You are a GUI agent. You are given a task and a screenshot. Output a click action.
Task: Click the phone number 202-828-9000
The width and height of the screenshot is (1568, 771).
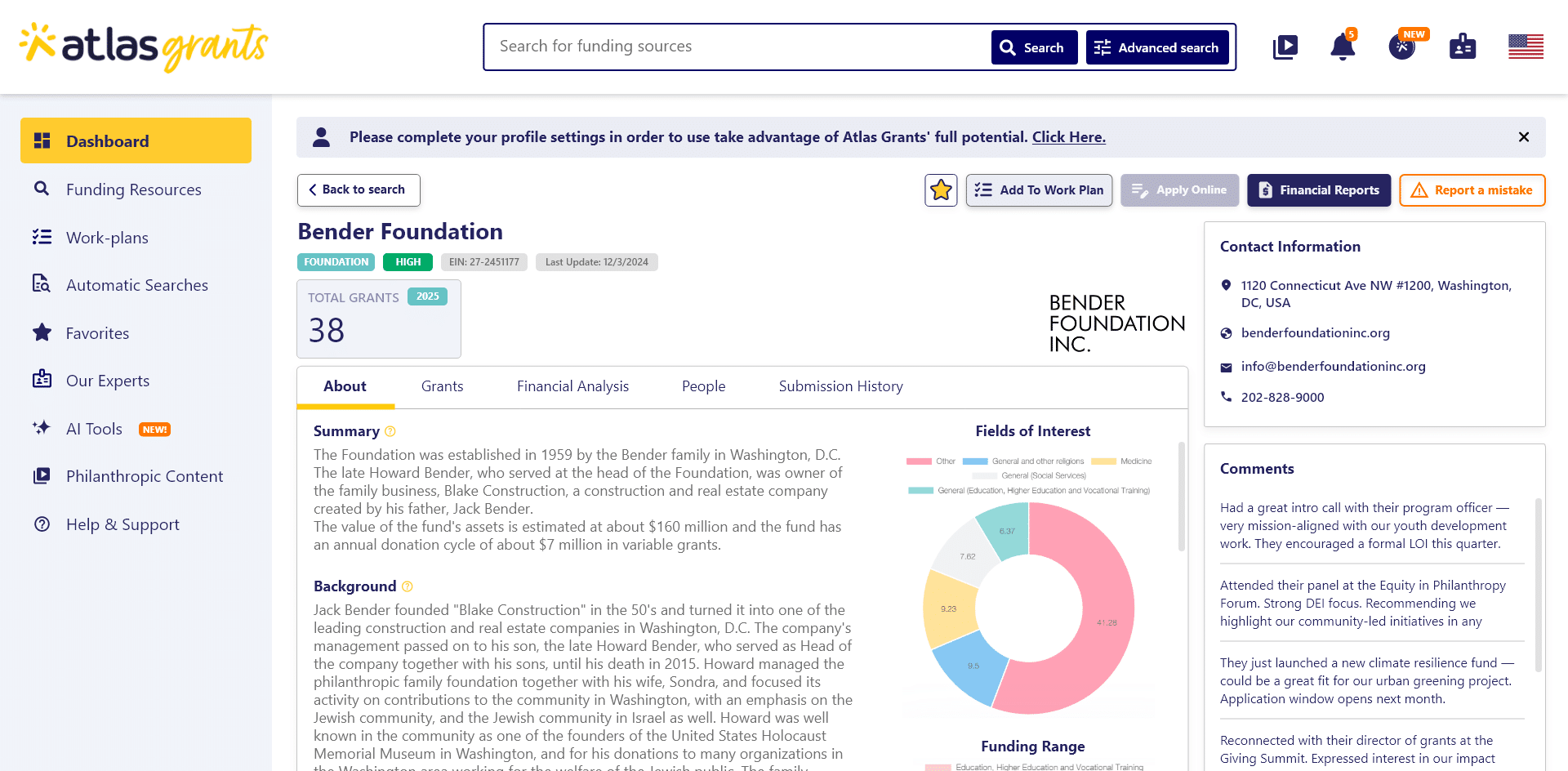tap(1283, 398)
